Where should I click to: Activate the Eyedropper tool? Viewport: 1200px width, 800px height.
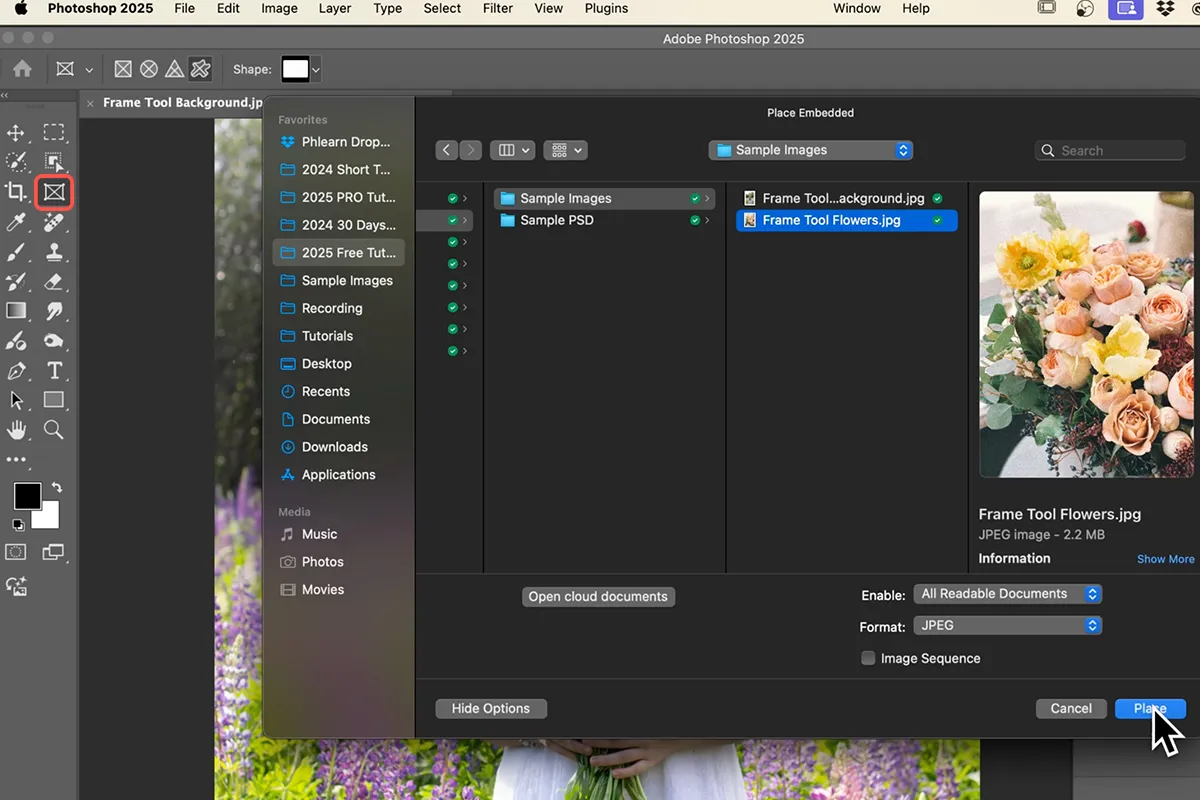(15, 222)
